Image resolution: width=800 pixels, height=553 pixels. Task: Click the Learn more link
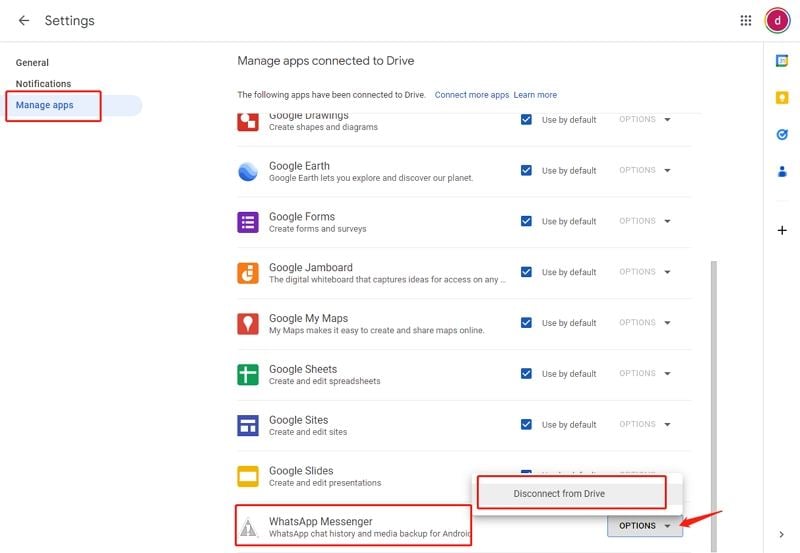(x=535, y=95)
